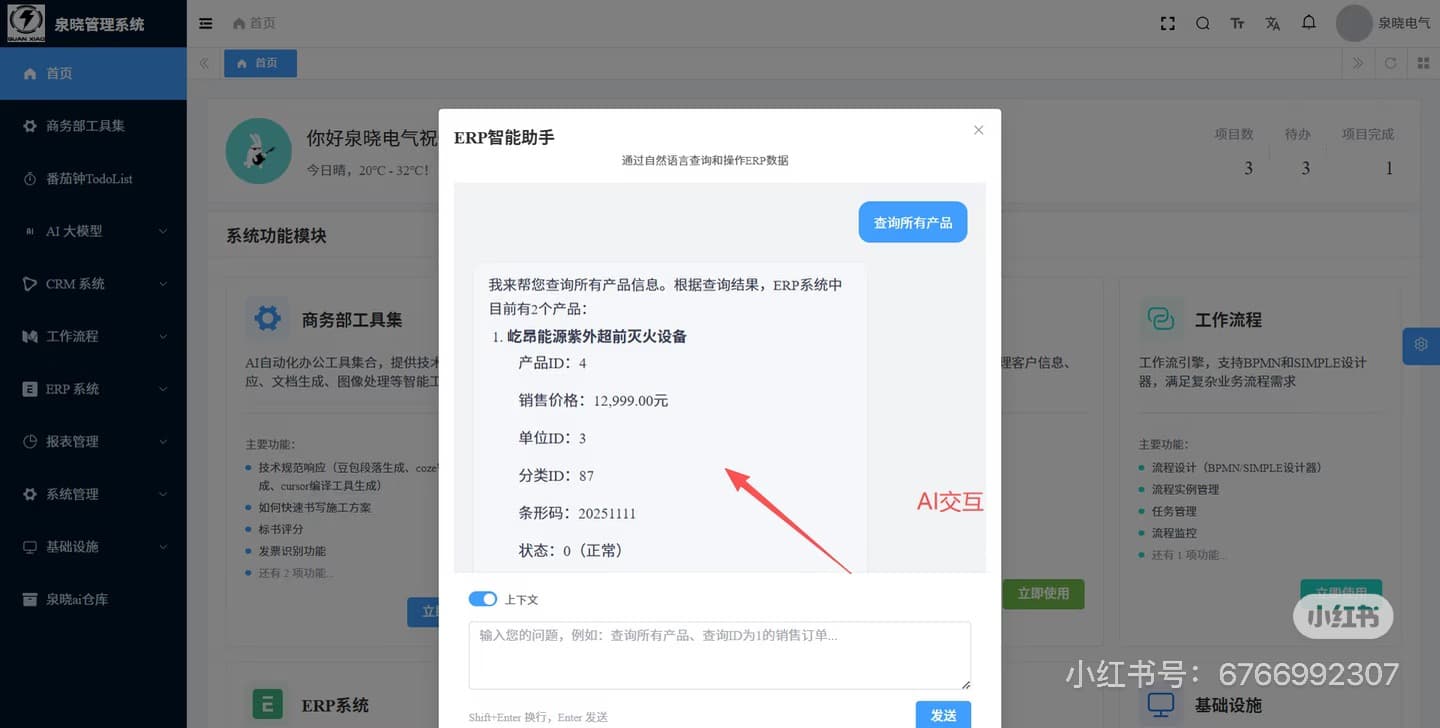The height and width of the screenshot is (728, 1440).
Task: Refresh the current tab page
Action: coord(1390,63)
